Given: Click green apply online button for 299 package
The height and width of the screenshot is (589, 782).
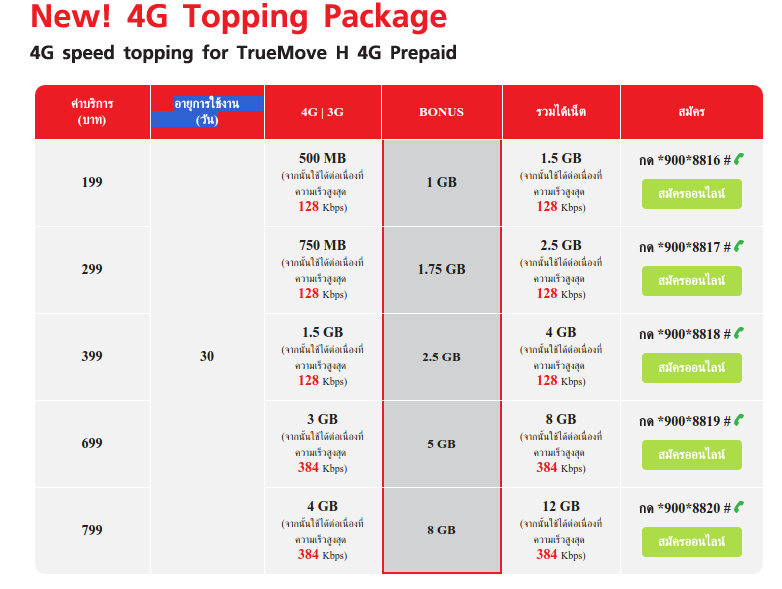Looking at the screenshot, I should (692, 281).
